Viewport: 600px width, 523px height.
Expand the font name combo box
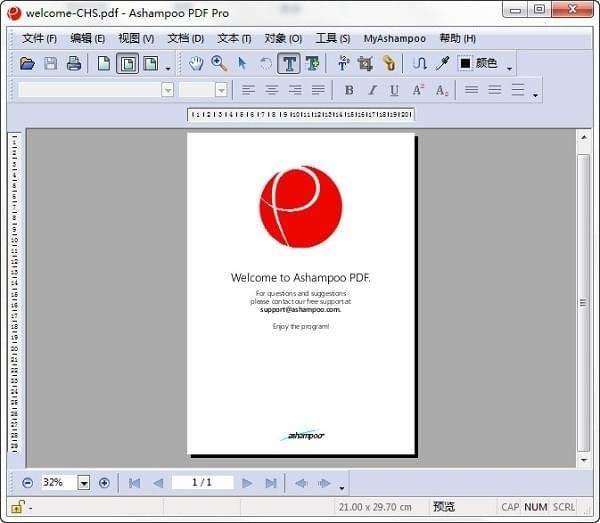click(167, 90)
